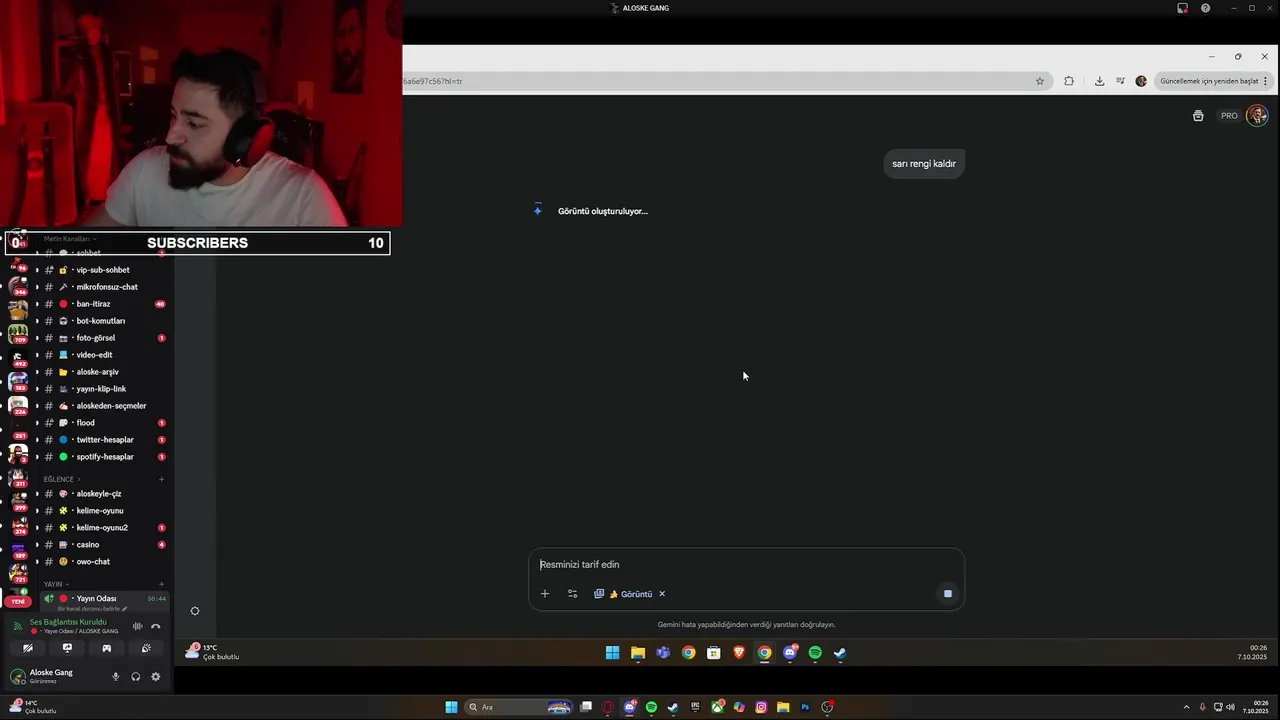Open the ban-itiraz channel

[104, 304]
